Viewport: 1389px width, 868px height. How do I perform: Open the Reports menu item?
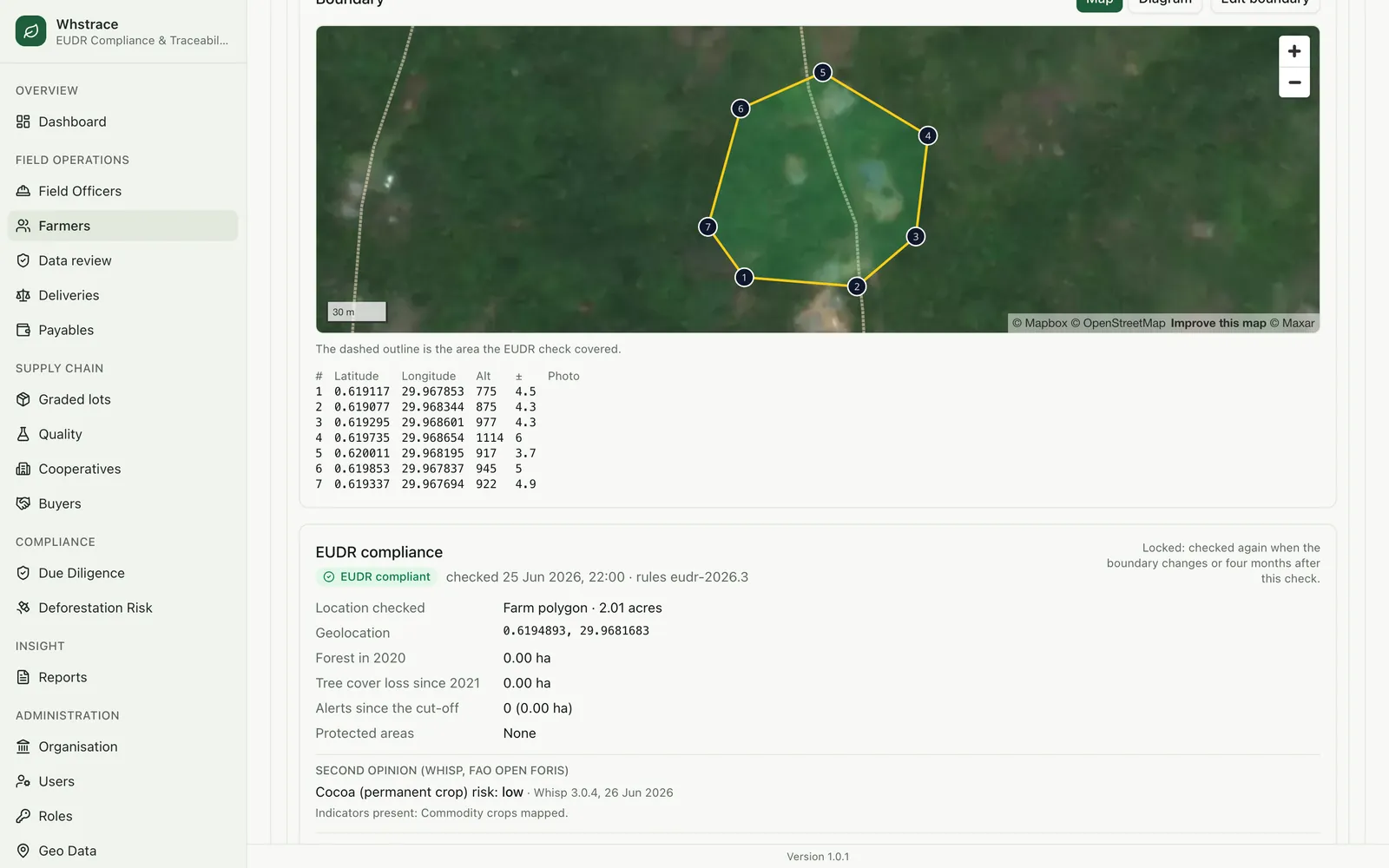[122, 677]
